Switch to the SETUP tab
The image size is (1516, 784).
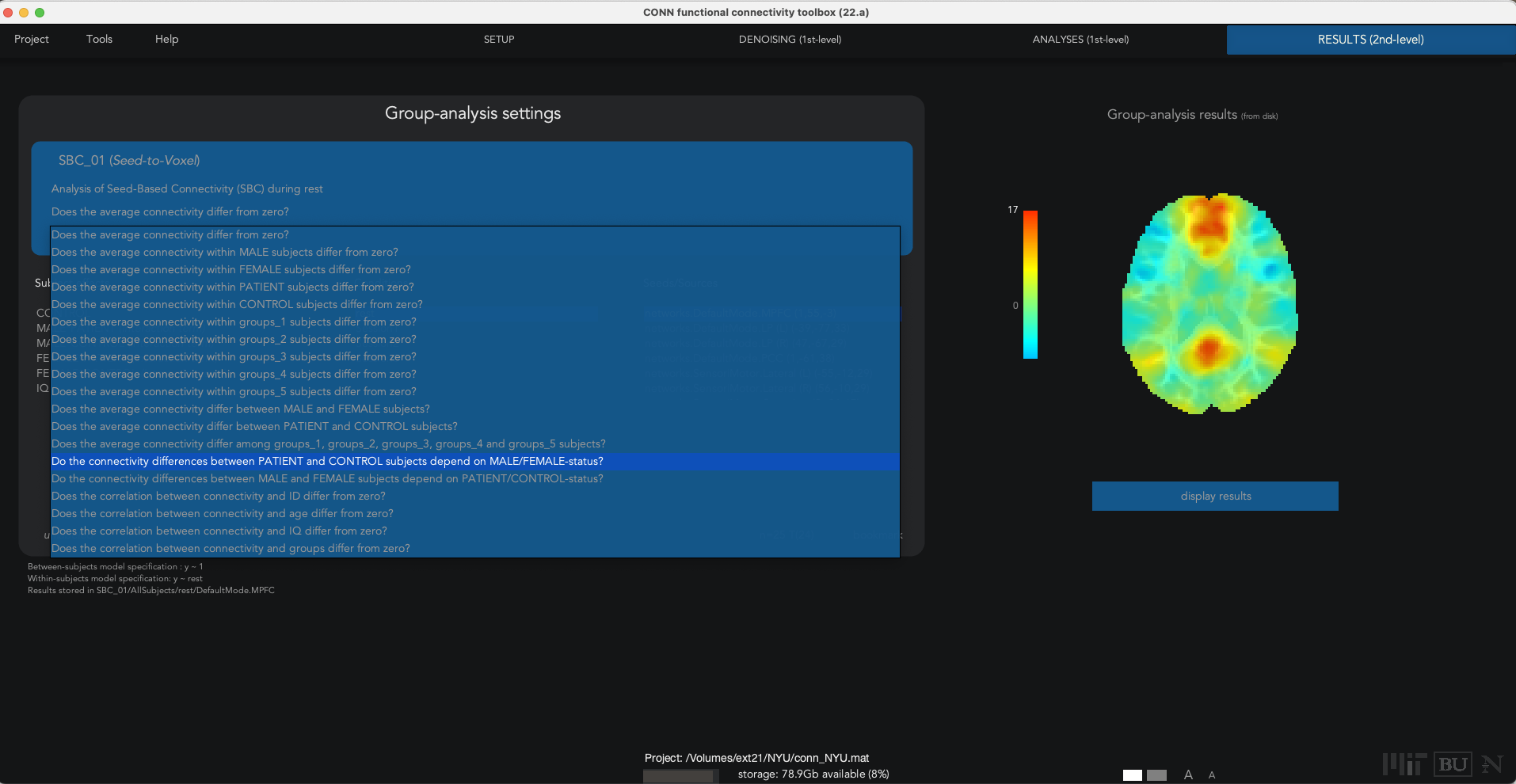(x=499, y=40)
